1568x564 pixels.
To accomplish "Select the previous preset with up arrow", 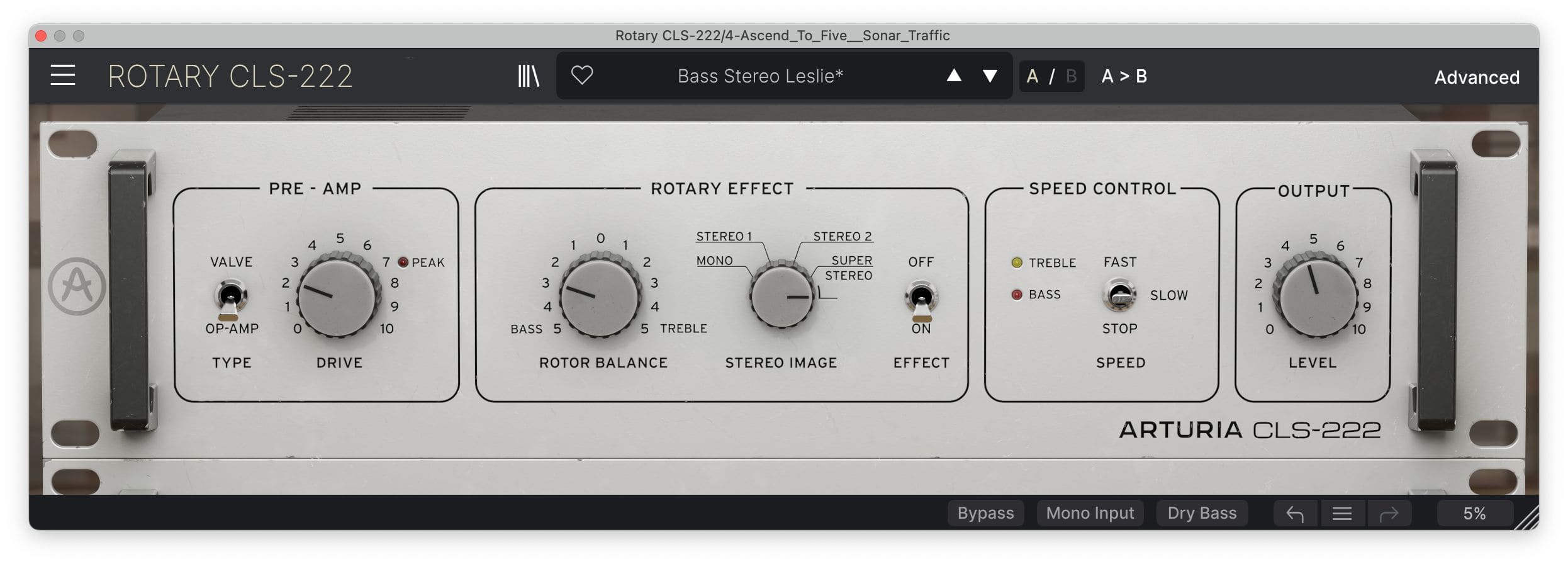I will 954,76.
